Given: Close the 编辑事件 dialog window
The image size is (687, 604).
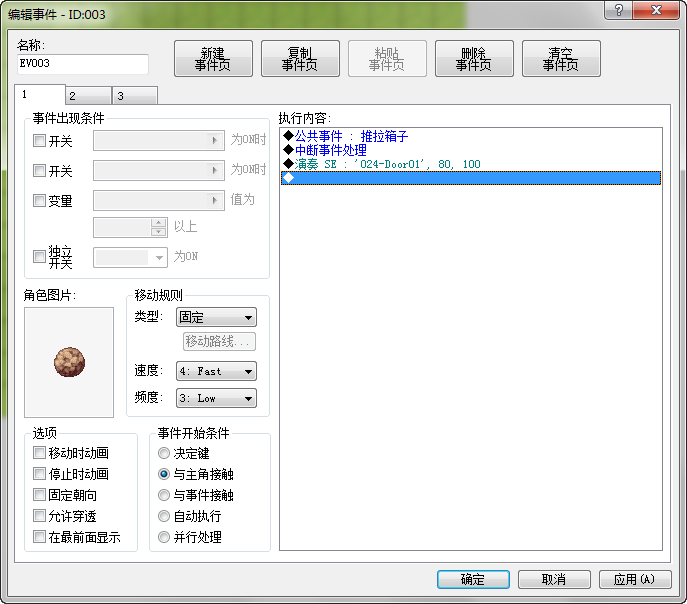Looking at the screenshot, I should click(656, 11).
